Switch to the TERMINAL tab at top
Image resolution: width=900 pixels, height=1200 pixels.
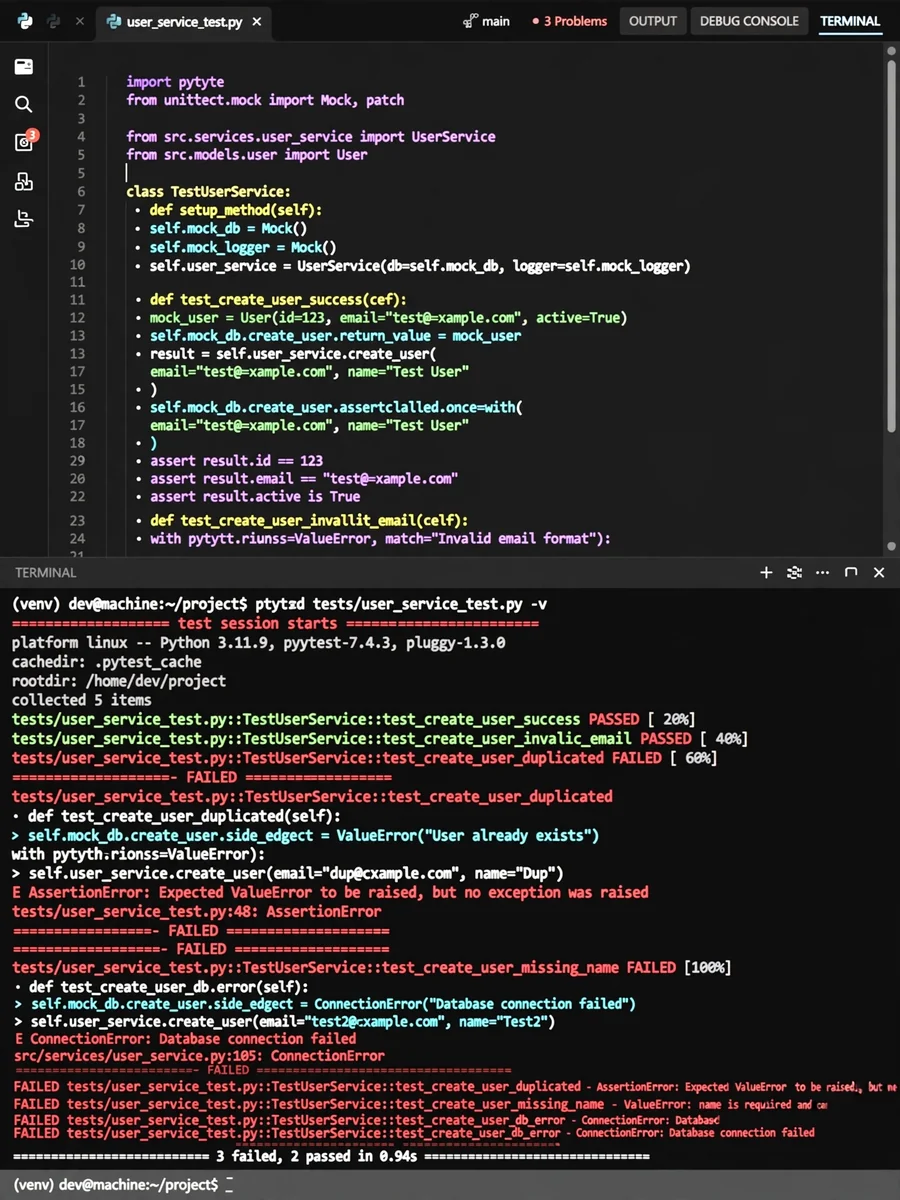[x=850, y=21]
